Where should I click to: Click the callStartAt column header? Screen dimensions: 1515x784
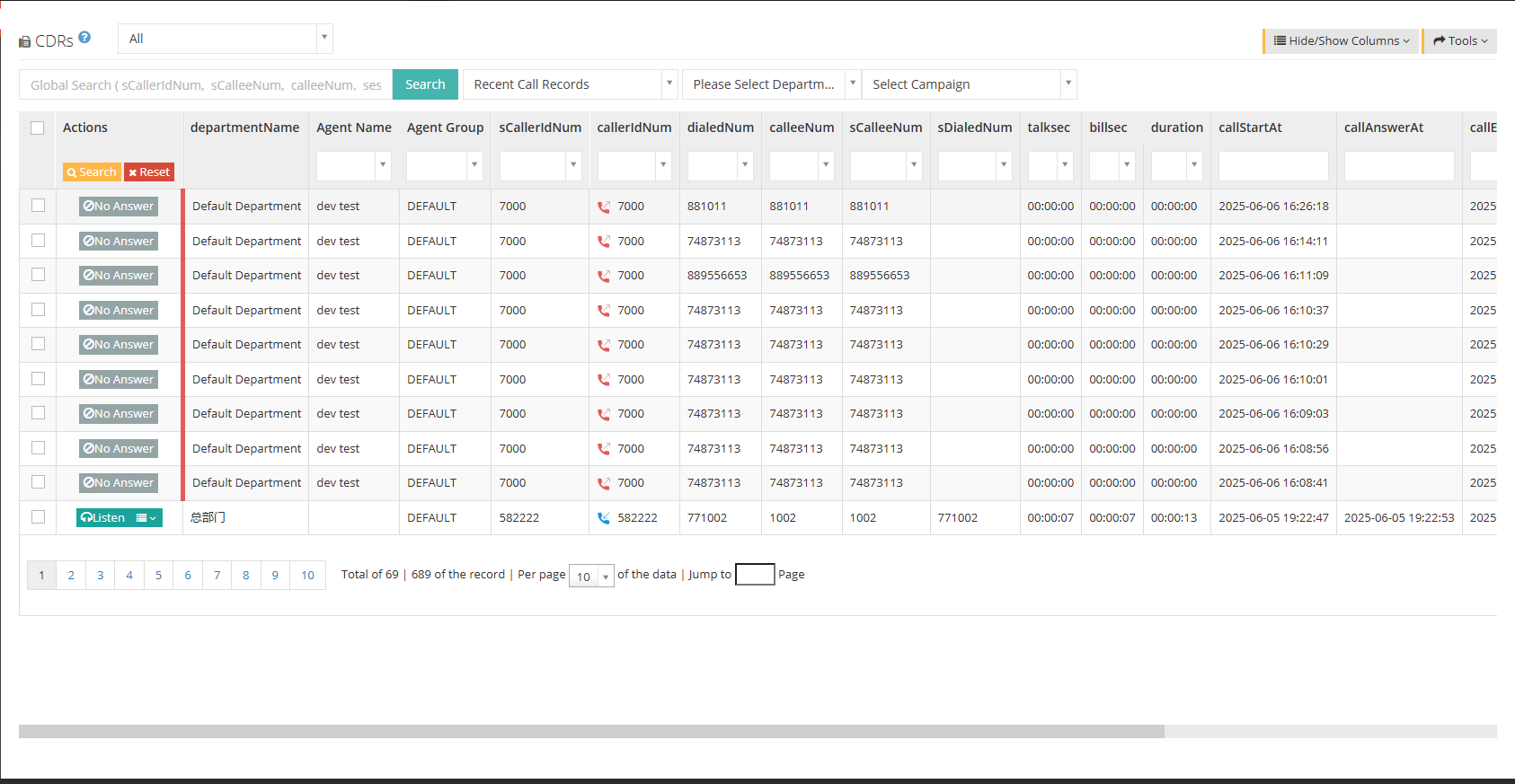1250,128
